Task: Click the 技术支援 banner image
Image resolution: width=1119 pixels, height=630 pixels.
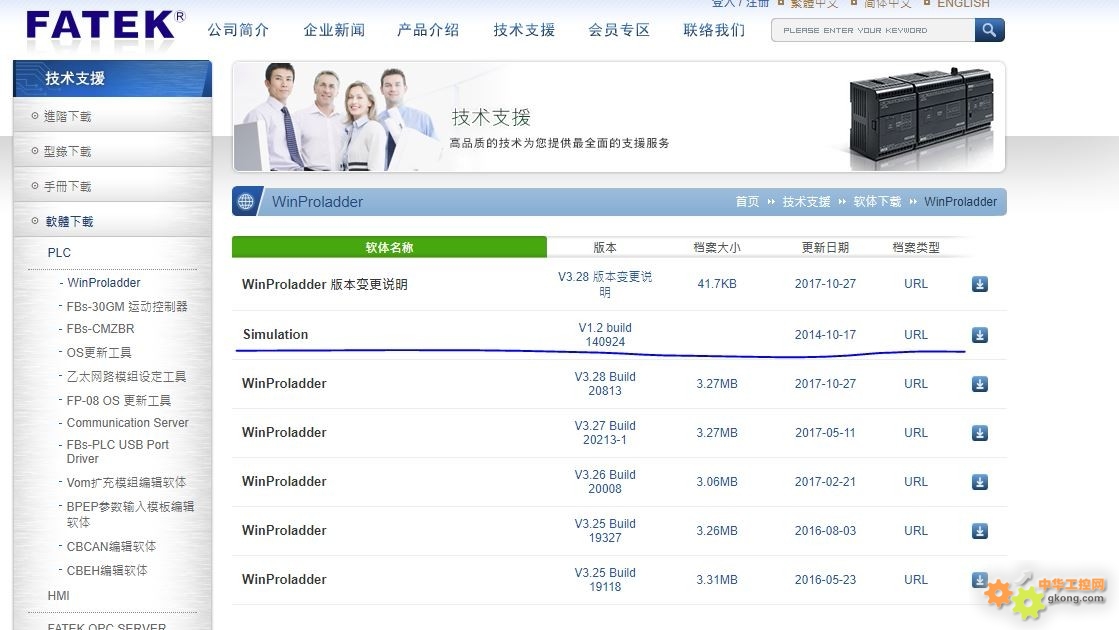Action: point(619,117)
